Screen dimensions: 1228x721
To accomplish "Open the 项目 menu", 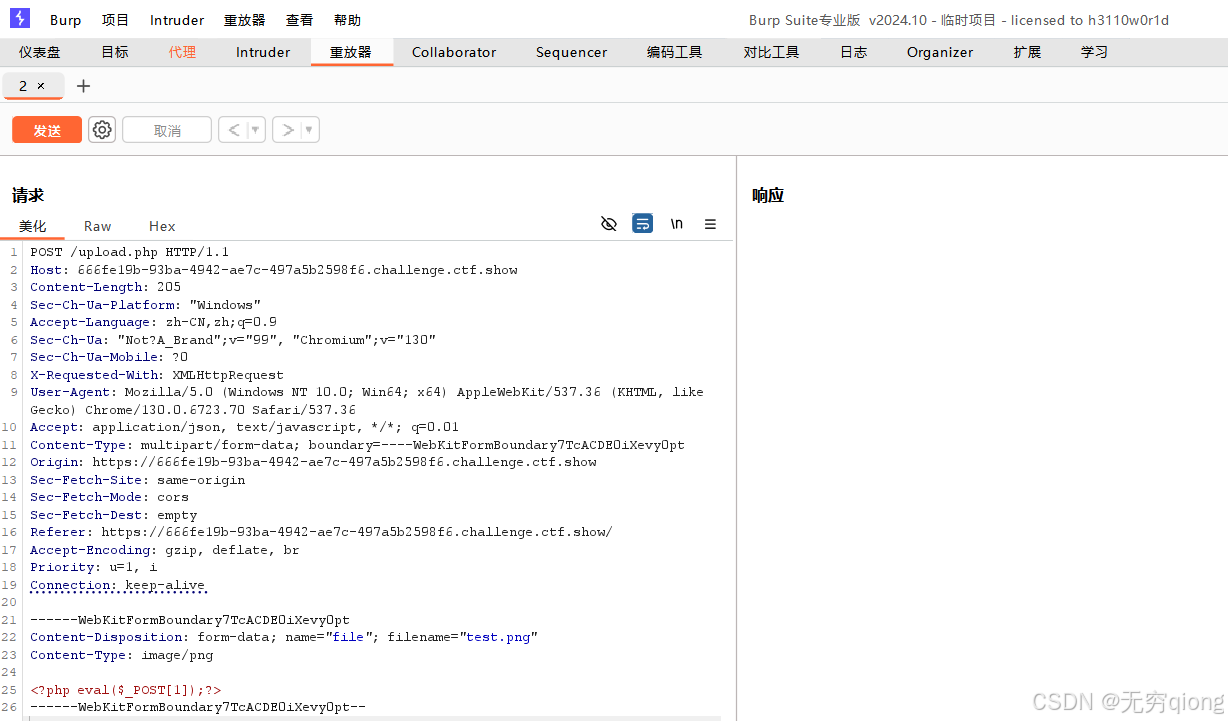I will 115,20.
